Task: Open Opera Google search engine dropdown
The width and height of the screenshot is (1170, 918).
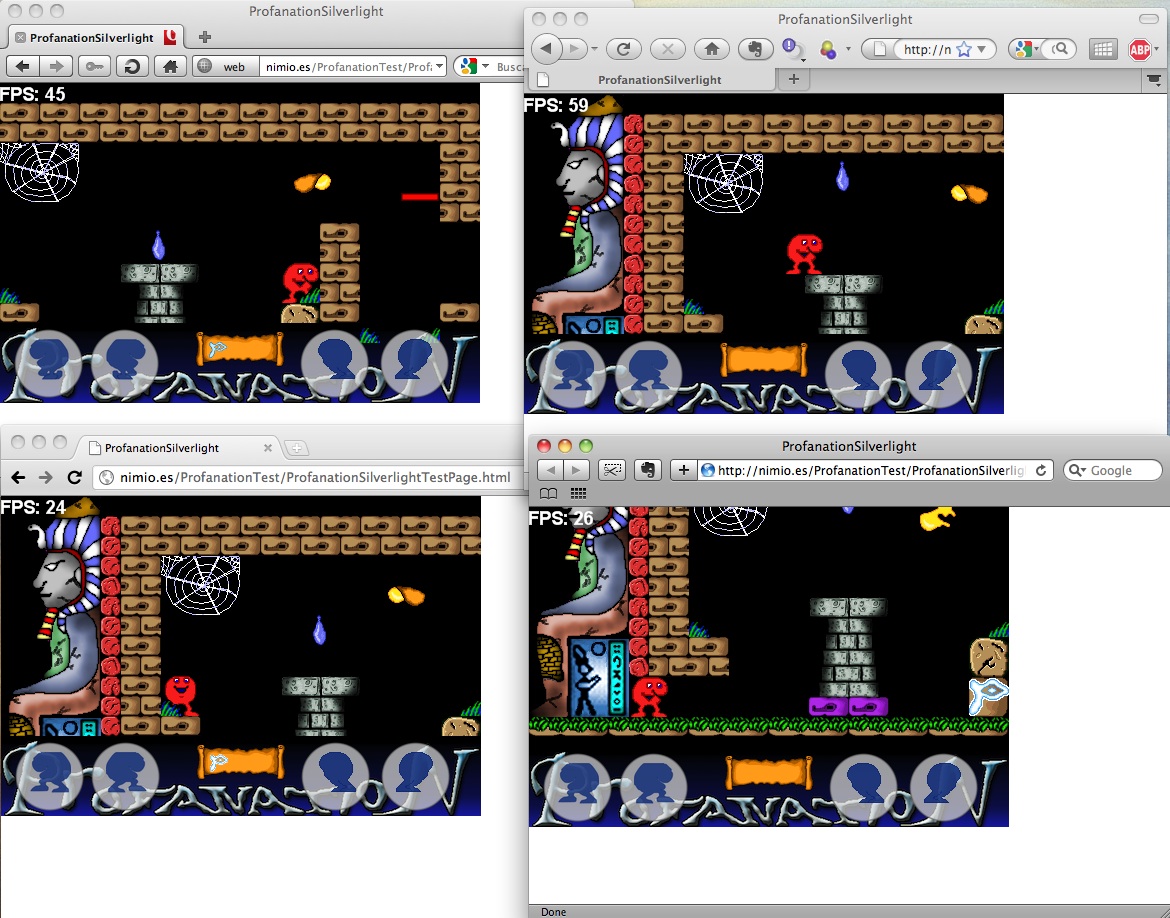Action: tap(475, 66)
